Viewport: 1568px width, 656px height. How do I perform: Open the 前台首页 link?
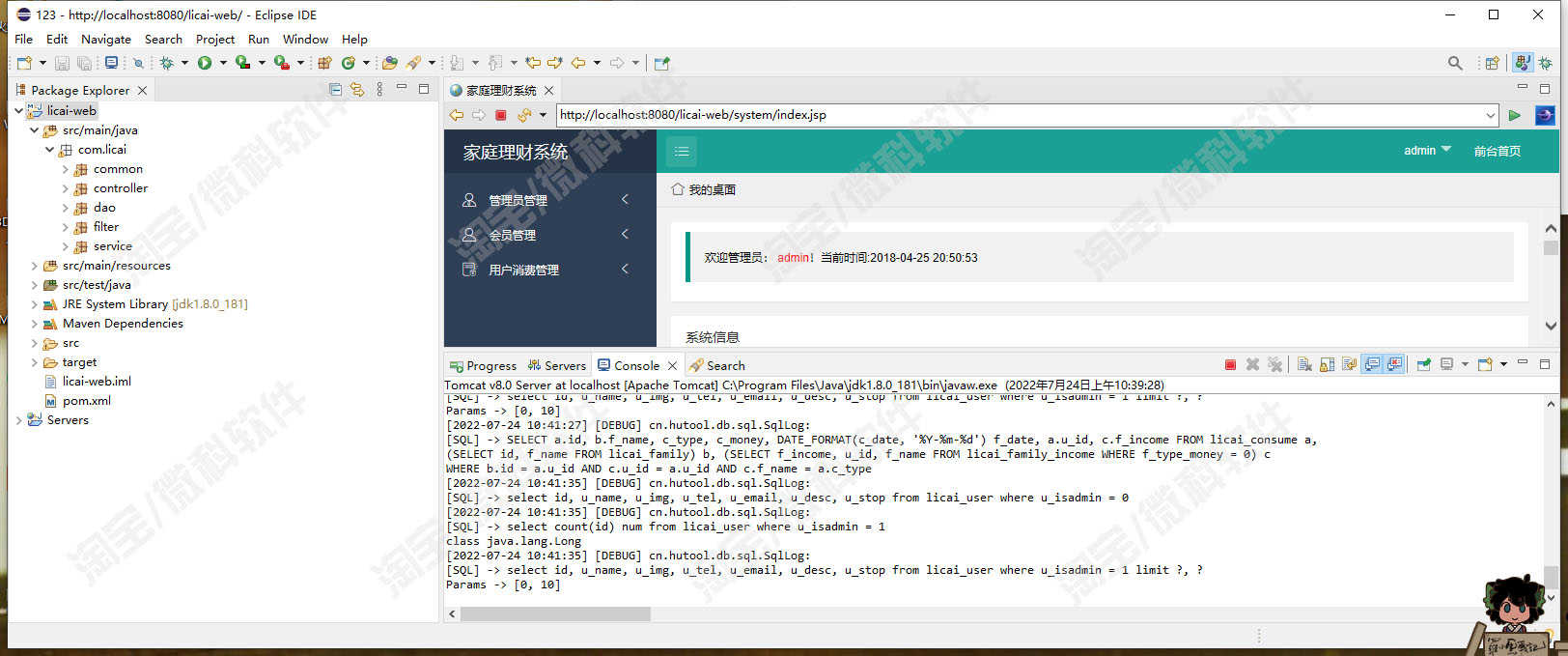(1497, 151)
